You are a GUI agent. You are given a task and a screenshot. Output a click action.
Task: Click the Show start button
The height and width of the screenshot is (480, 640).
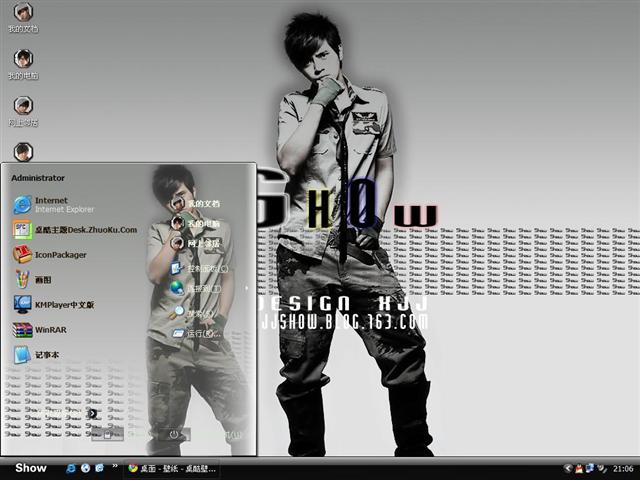pos(30,468)
